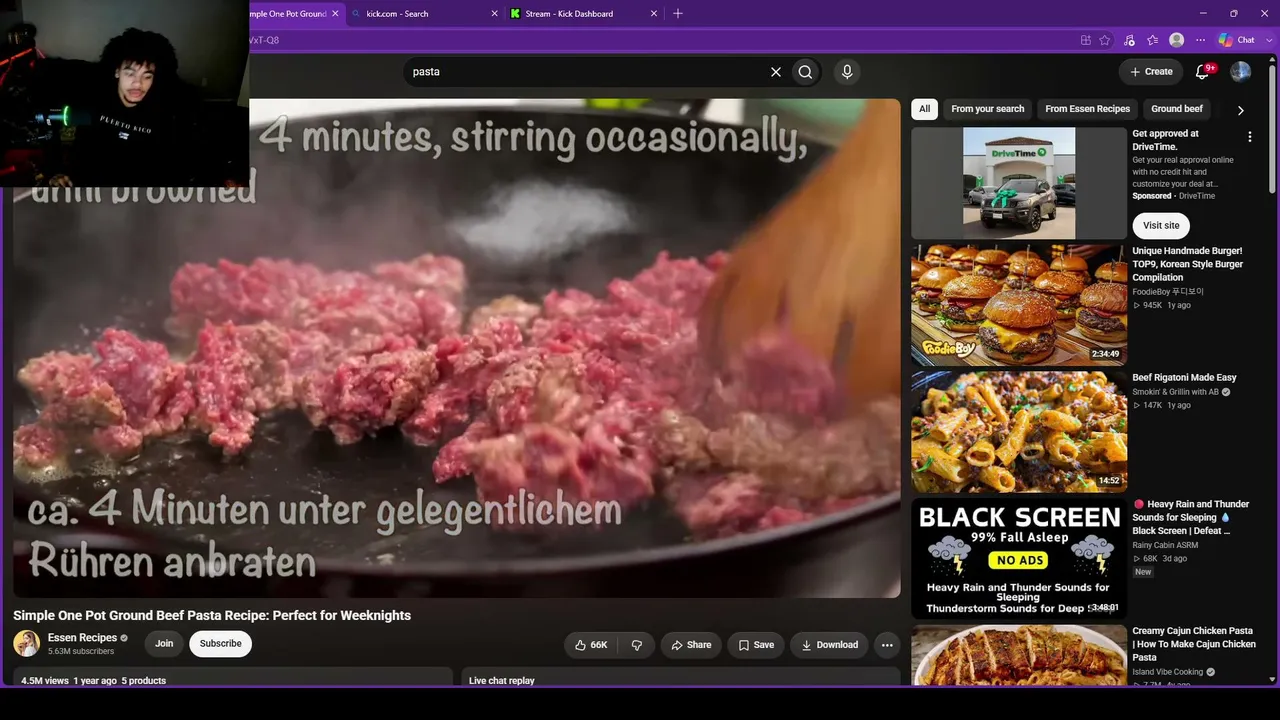Screen dimensions: 1280x720
Task: Open the Copilot Chat button
Action: [x=1236, y=40]
